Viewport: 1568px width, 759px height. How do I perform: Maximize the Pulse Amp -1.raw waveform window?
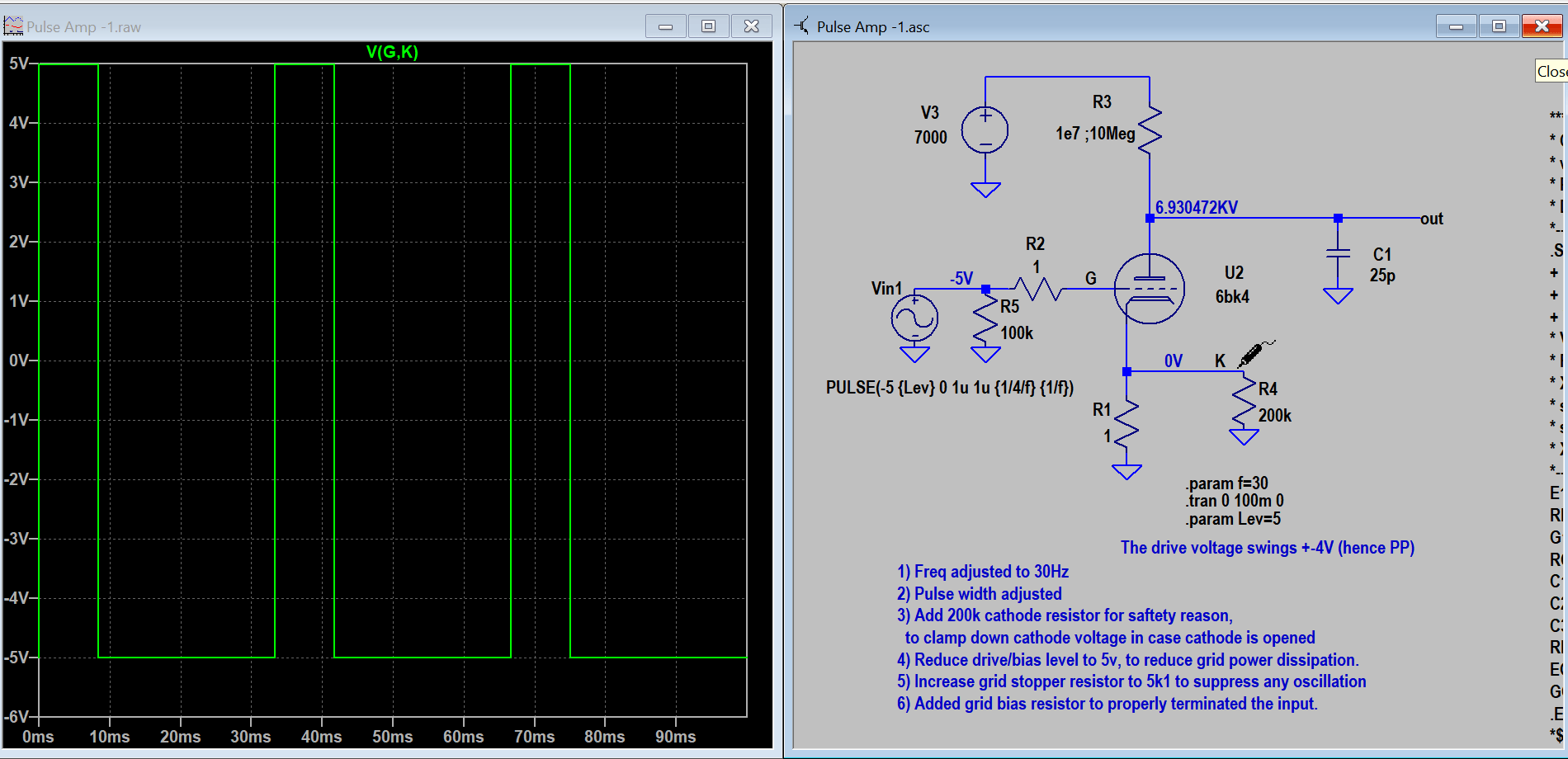pyautogui.click(x=709, y=26)
